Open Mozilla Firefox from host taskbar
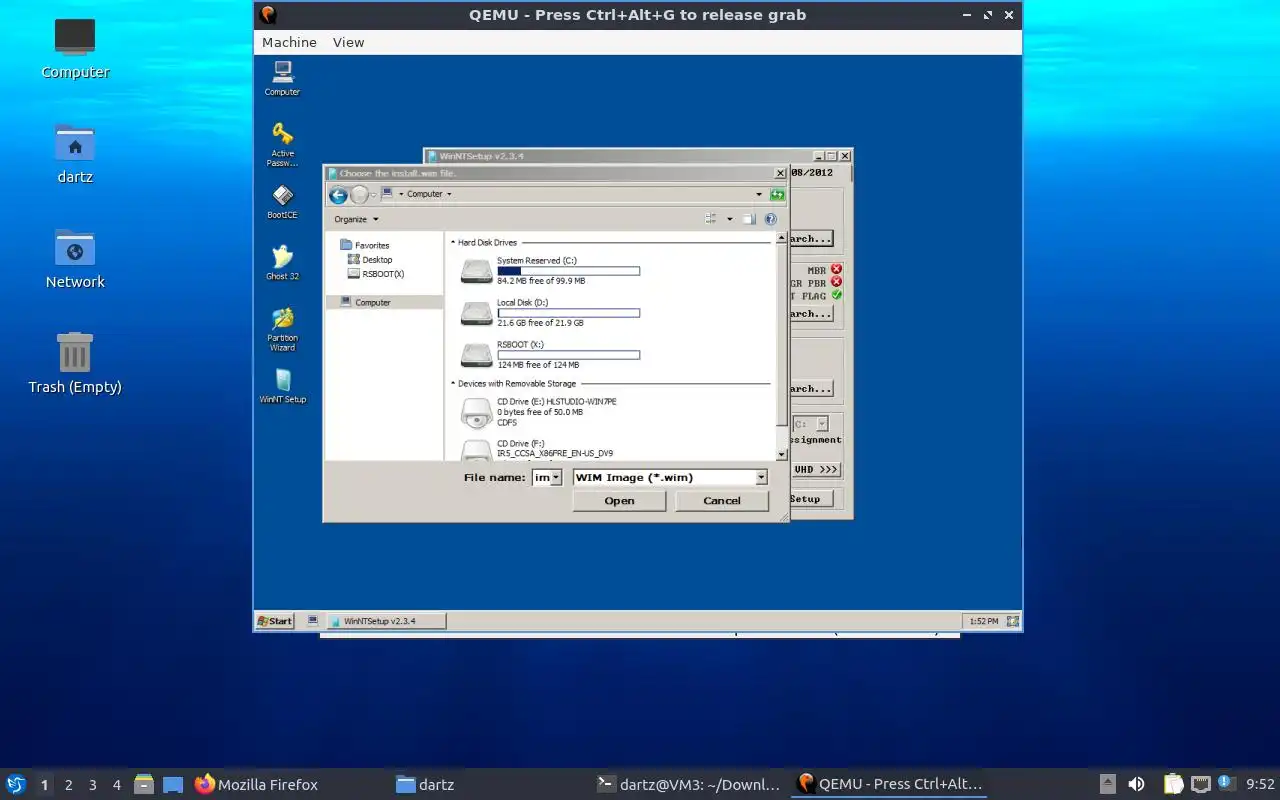 pyautogui.click(x=257, y=785)
